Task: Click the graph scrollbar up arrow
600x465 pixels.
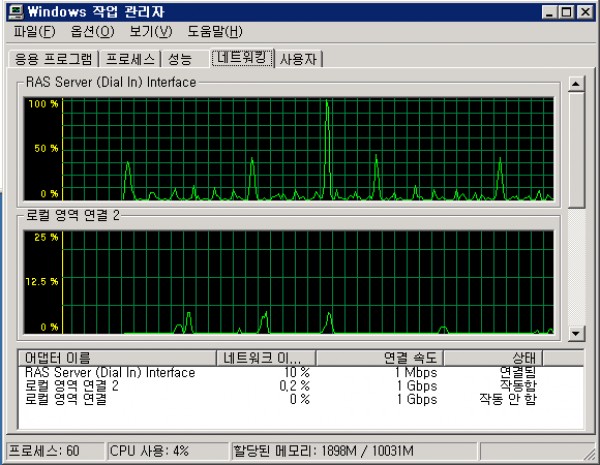Action: (x=576, y=83)
